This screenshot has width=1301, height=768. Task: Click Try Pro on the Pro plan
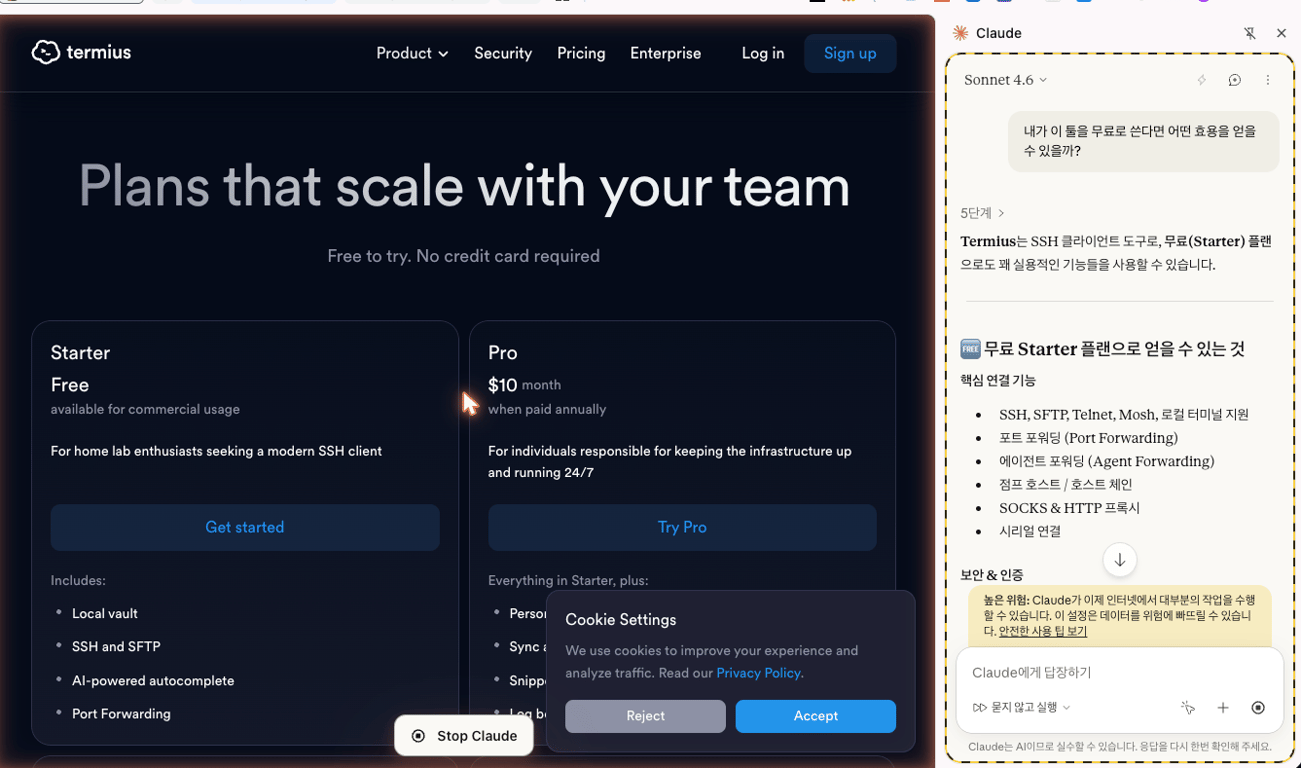[x=682, y=527]
